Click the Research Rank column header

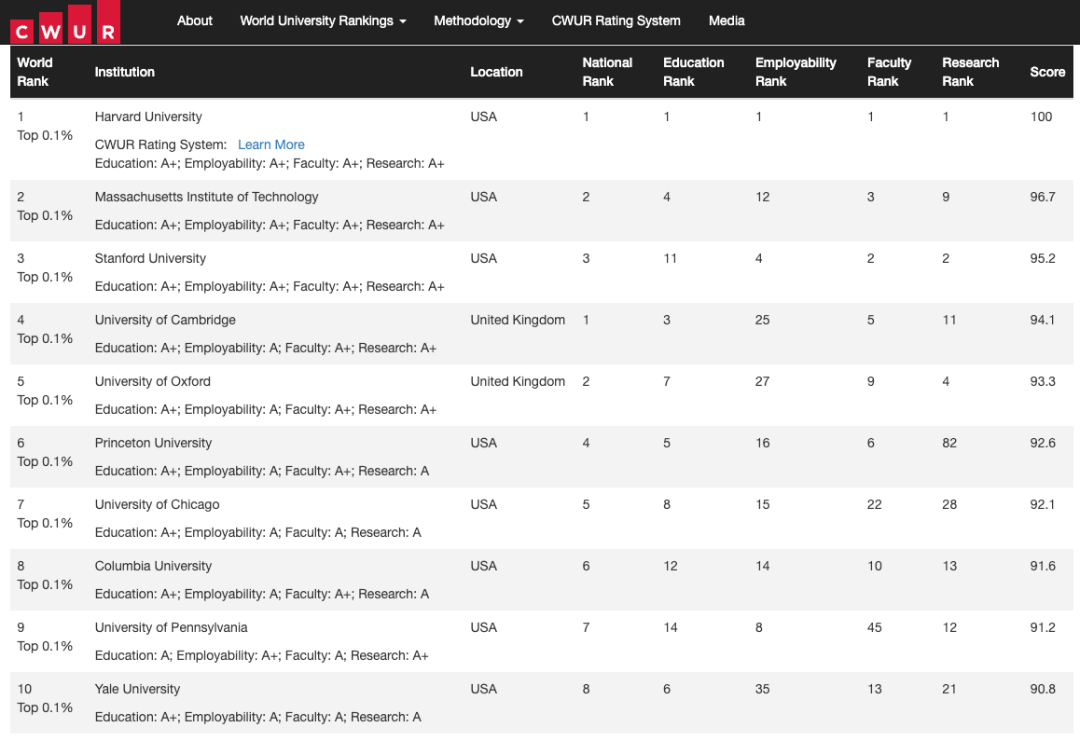[x=970, y=72]
